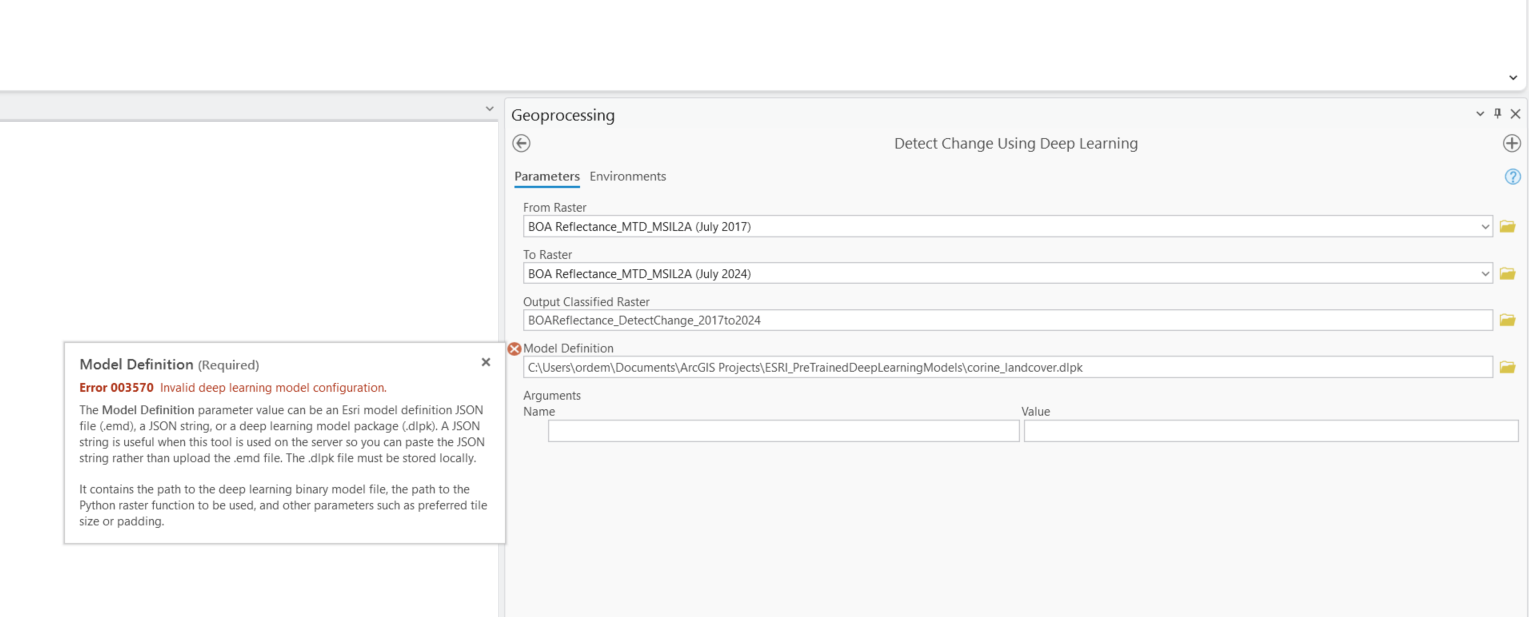Expand the To Raster dropdown
The height and width of the screenshot is (617, 1529).
click(x=1487, y=273)
